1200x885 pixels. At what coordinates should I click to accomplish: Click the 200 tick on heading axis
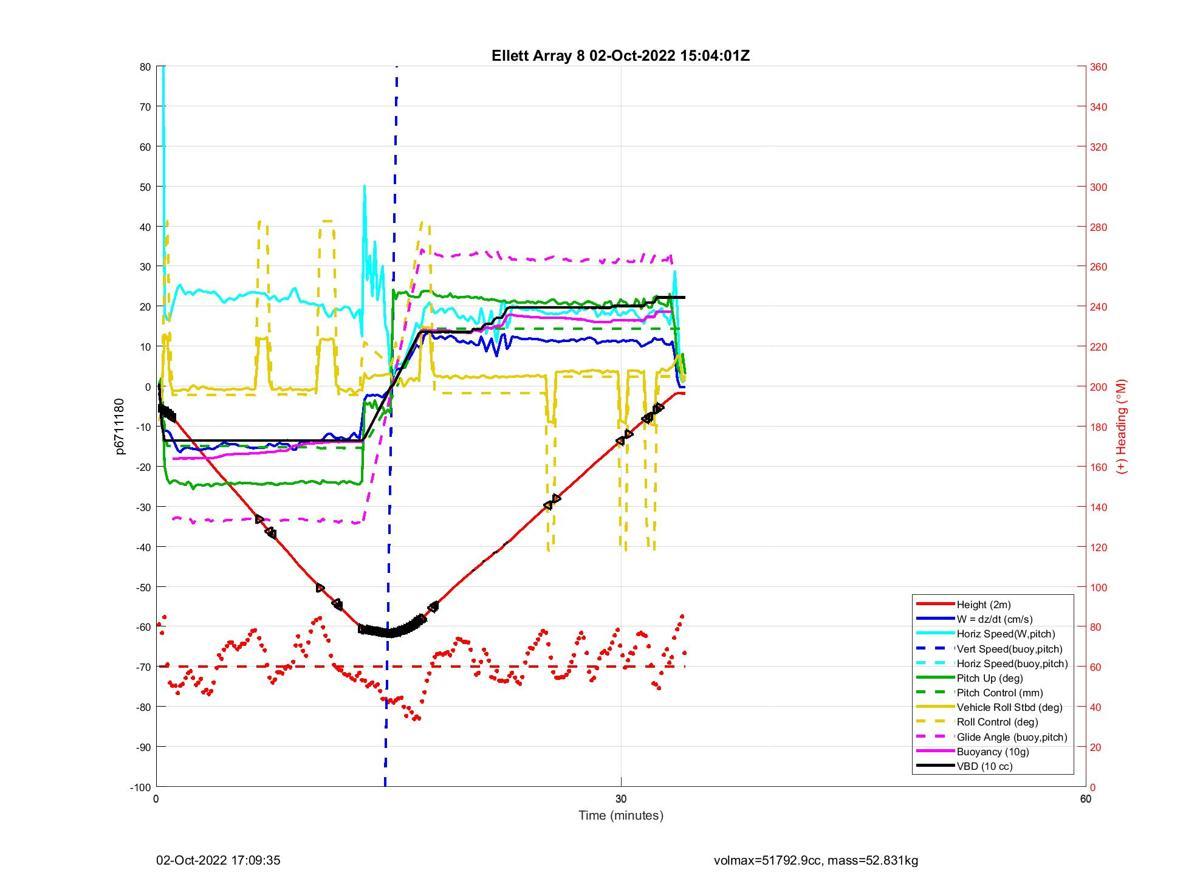(1098, 387)
